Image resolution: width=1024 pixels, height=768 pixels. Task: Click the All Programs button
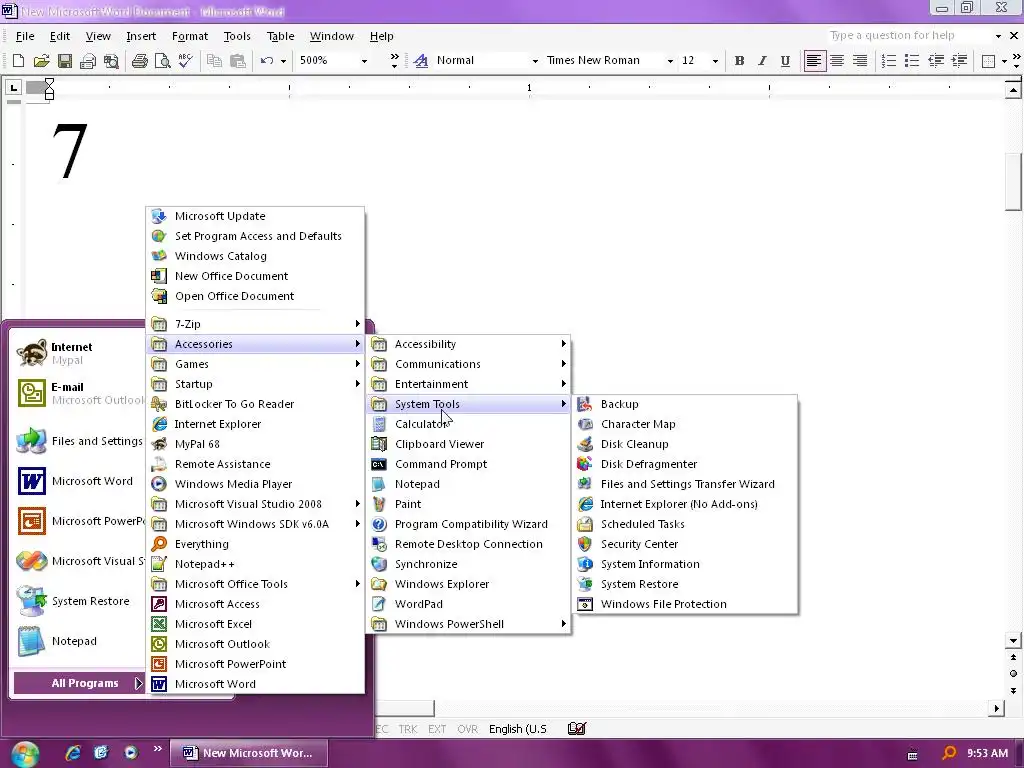[80, 683]
